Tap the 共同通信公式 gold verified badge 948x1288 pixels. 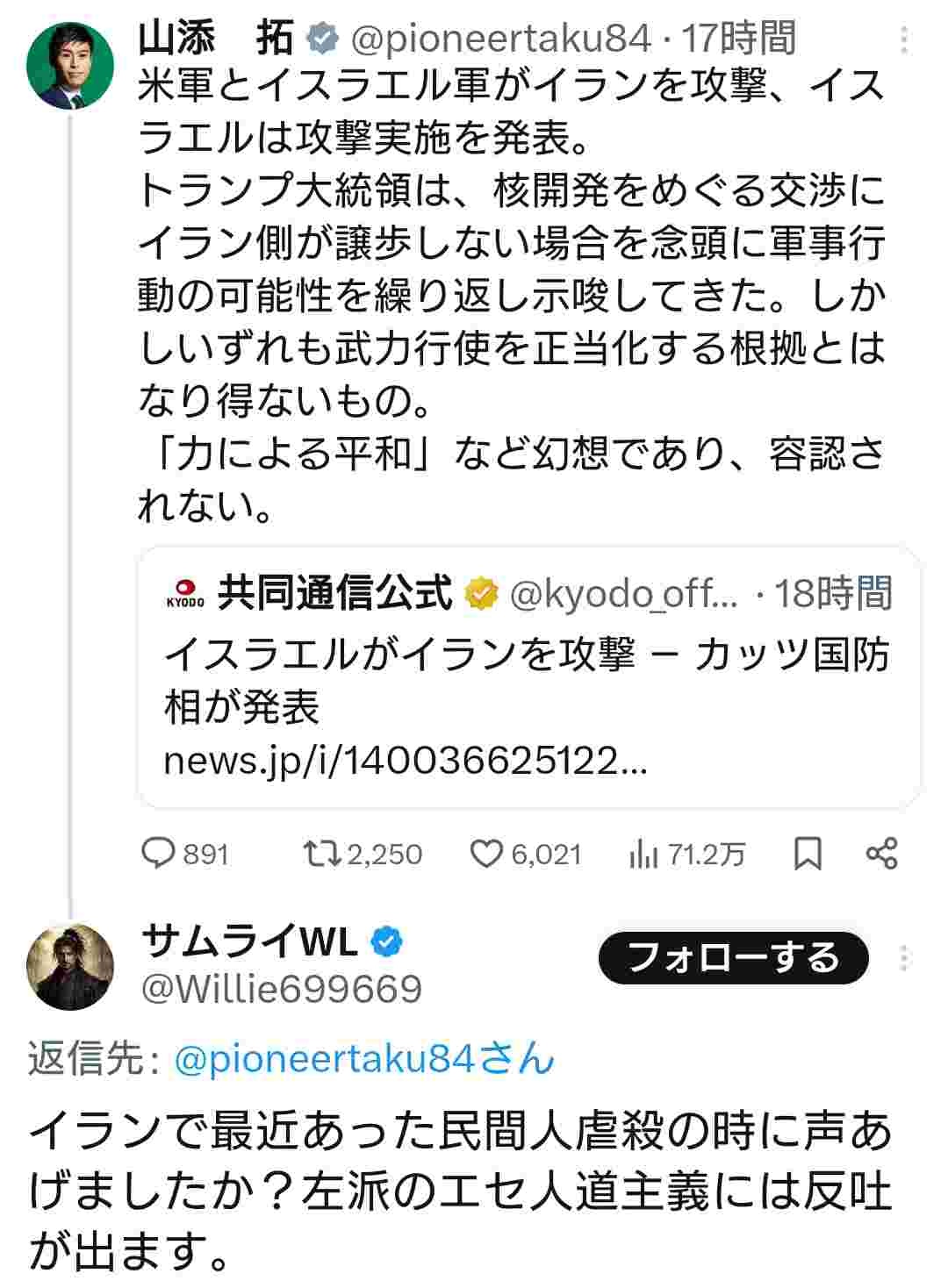coord(480,594)
